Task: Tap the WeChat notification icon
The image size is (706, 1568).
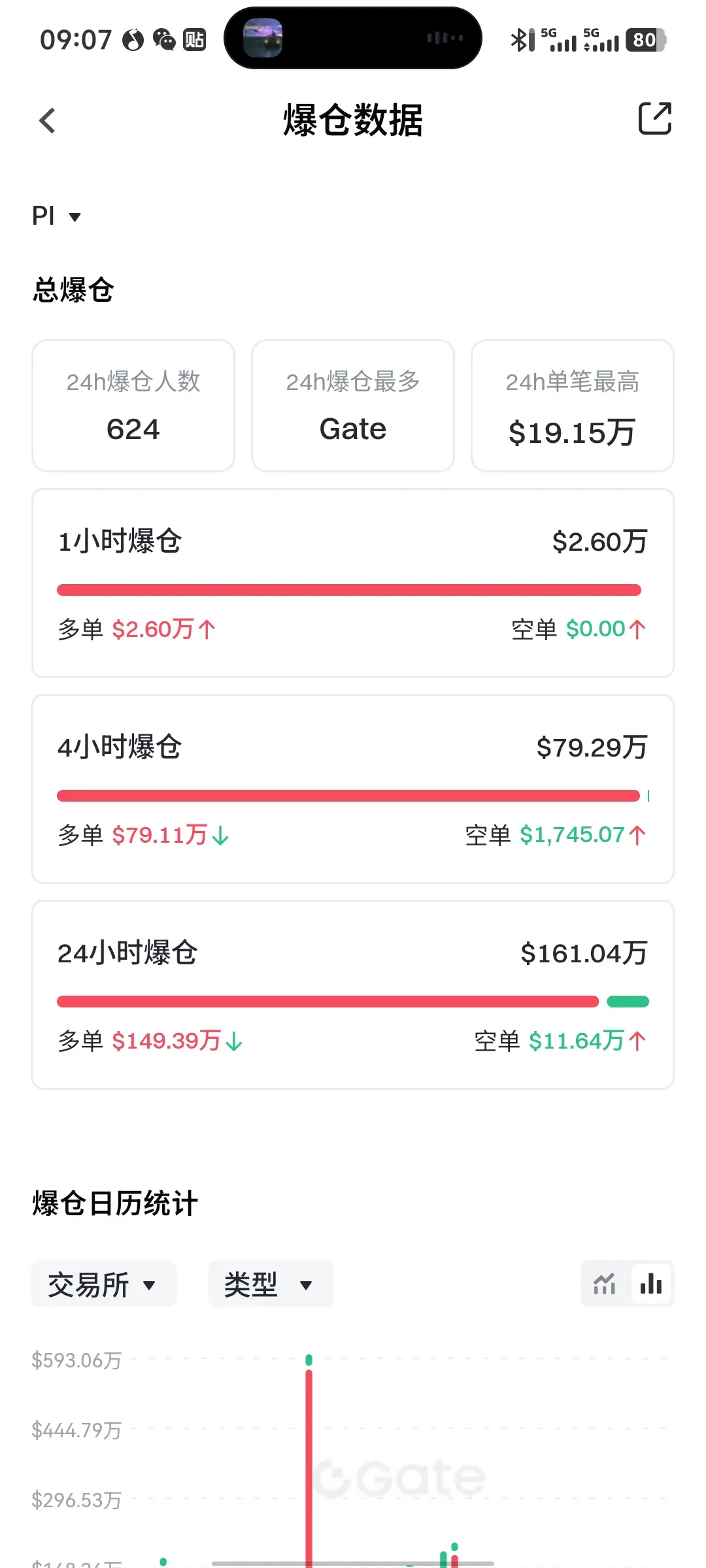Action: (x=164, y=40)
